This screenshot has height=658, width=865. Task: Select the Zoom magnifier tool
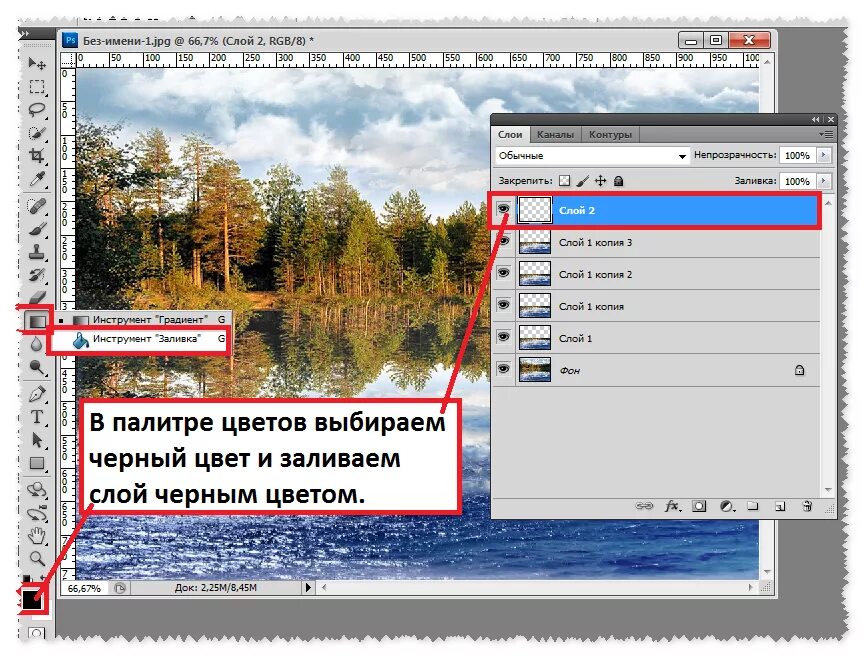point(37,559)
